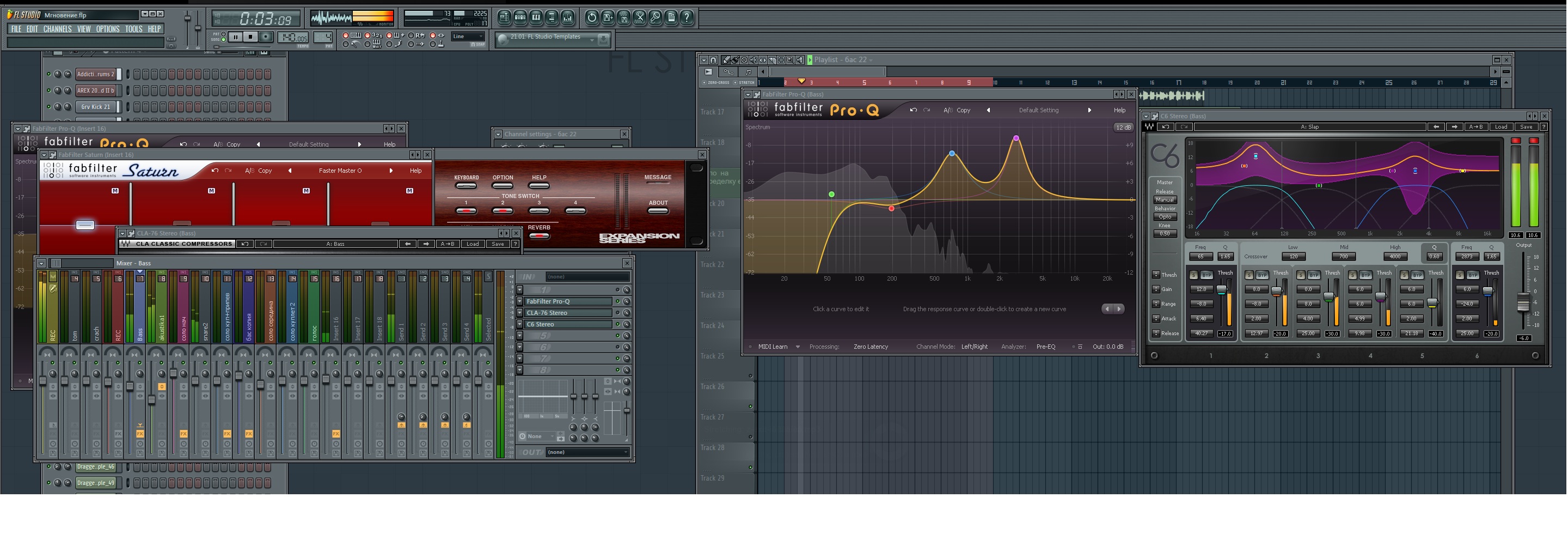Open the CLA-76 Stereo slot dropdown arrow
Screen dimensions: 1568x558
click(x=520, y=312)
